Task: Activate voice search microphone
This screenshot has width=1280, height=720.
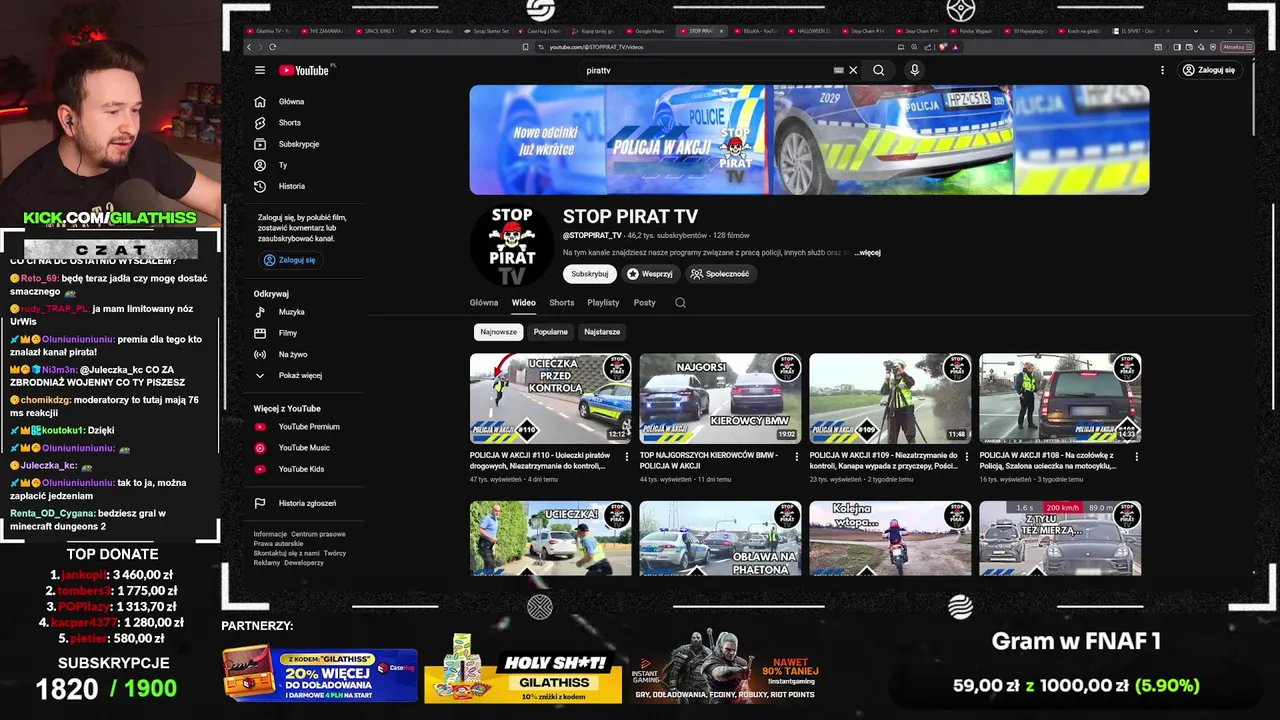Action: pyautogui.click(x=914, y=70)
